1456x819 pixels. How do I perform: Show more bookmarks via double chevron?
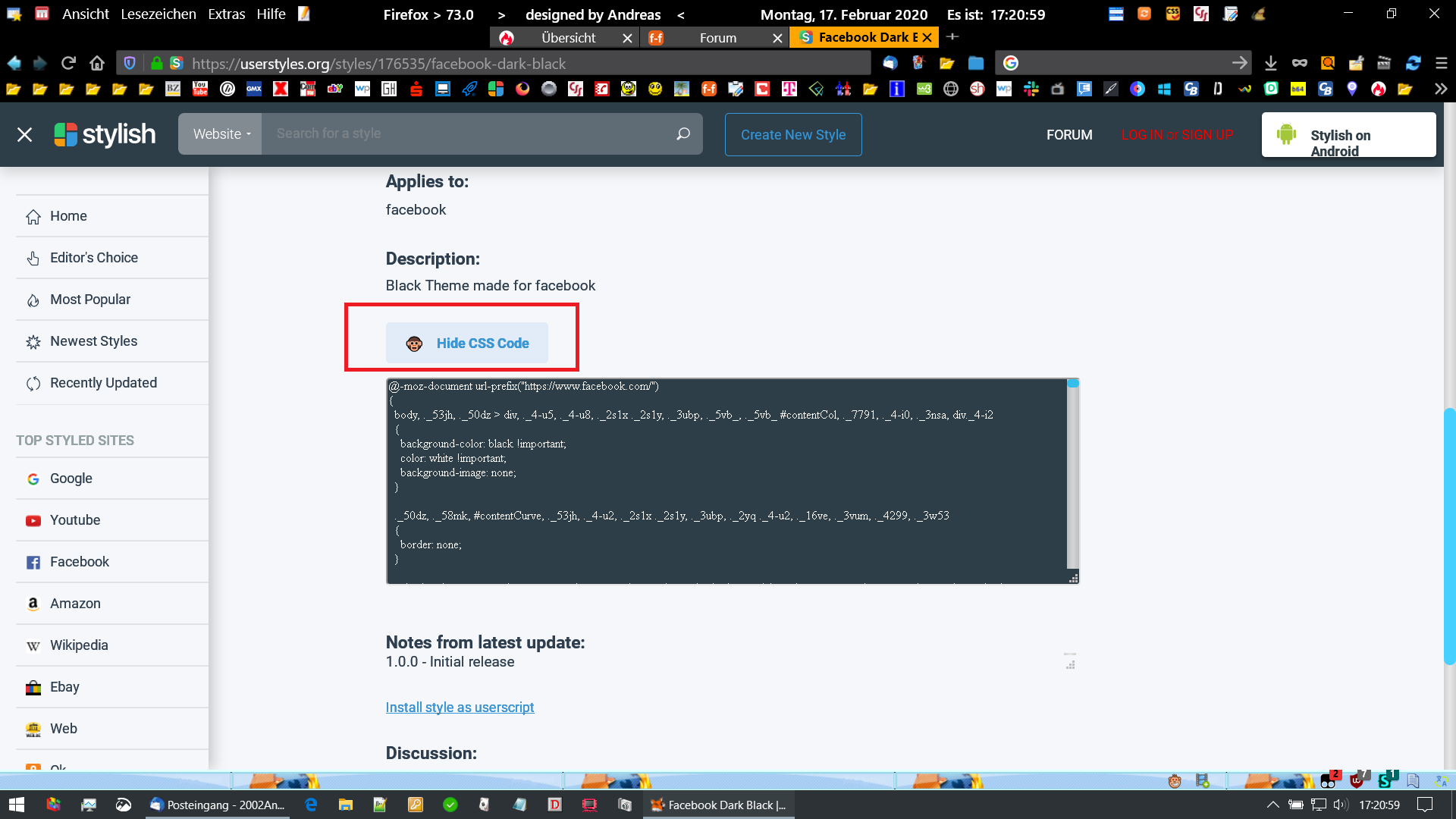[x=1440, y=89]
